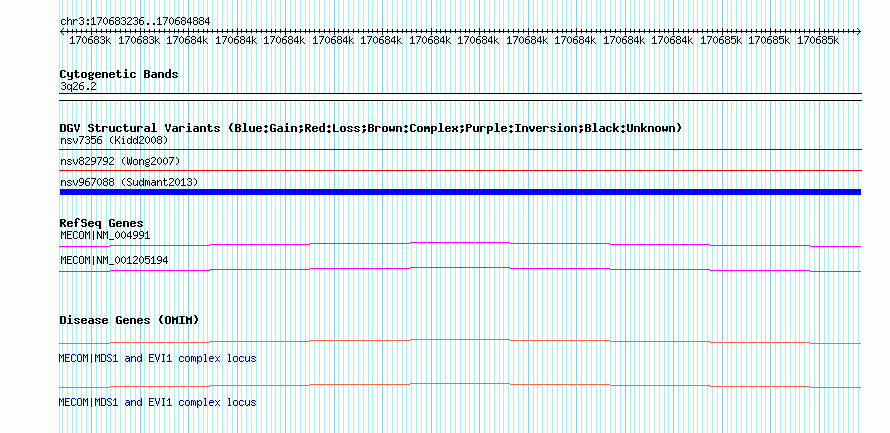This screenshot has height=433, width=890.
Task: Select the Cytogenetic Bands track title
Action: point(119,74)
